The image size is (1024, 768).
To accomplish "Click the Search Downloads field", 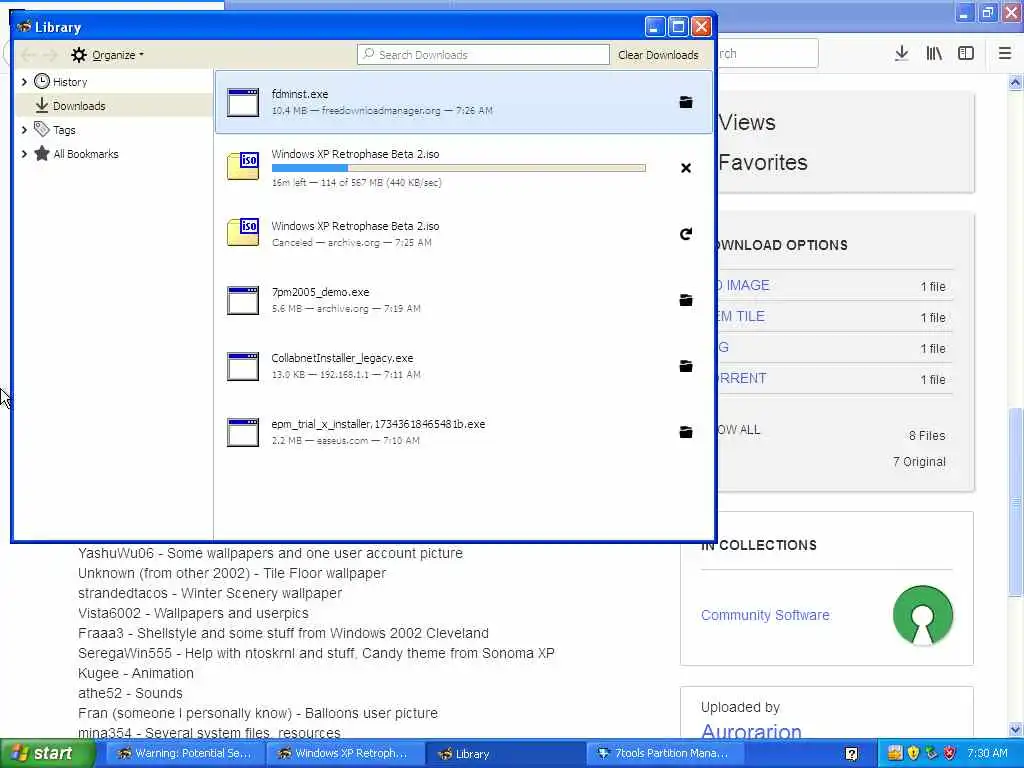I will click(x=483, y=55).
